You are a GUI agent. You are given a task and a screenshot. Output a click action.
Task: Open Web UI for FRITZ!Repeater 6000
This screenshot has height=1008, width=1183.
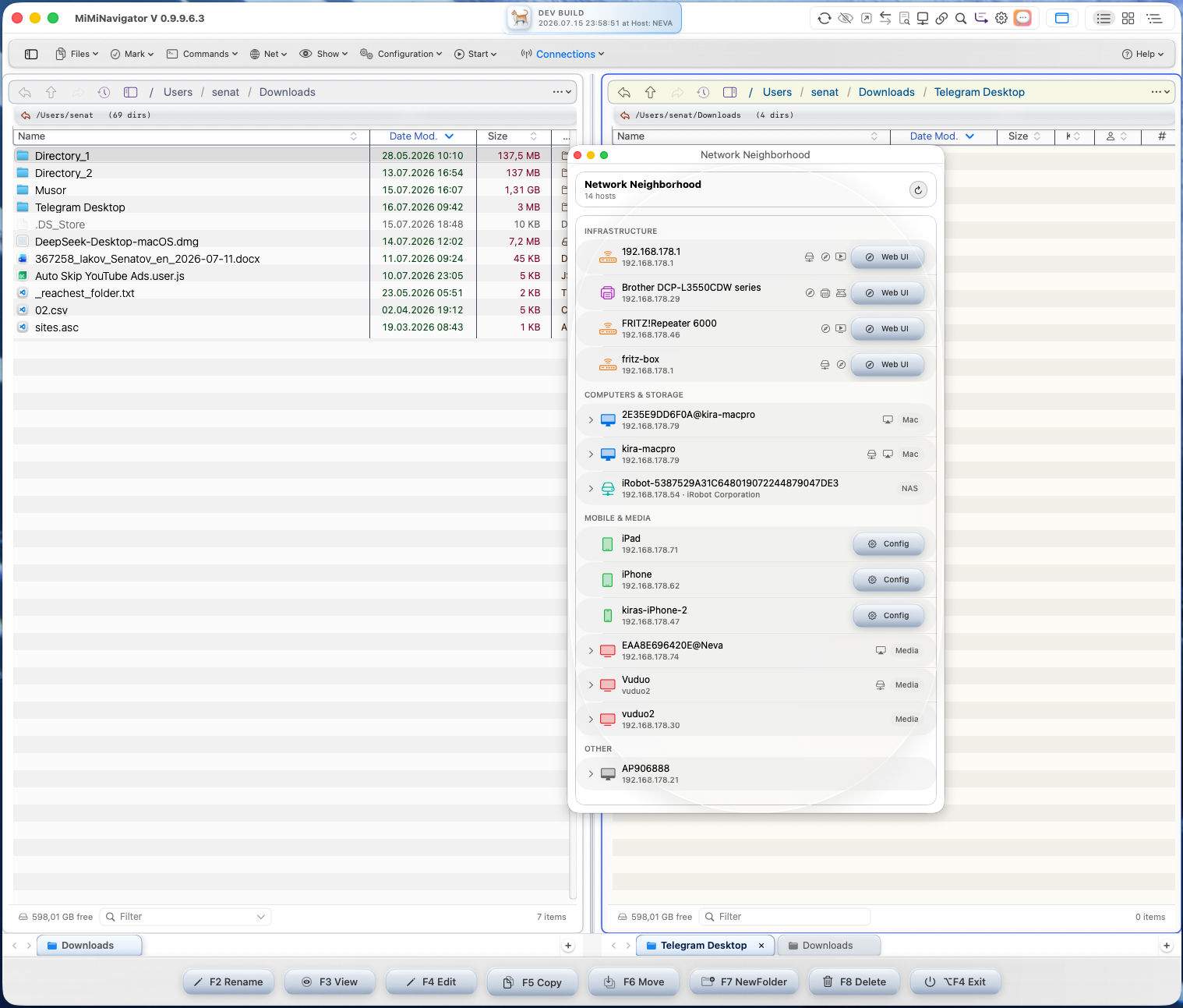pos(888,329)
